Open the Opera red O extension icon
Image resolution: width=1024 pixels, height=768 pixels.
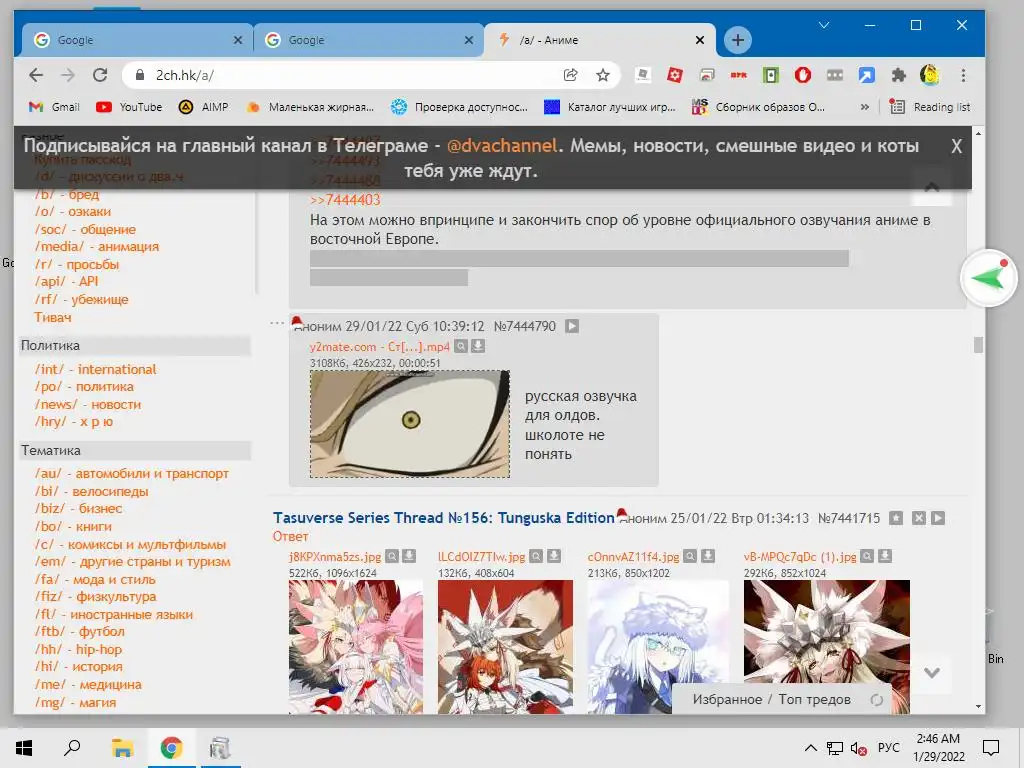[x=803, y=75]
